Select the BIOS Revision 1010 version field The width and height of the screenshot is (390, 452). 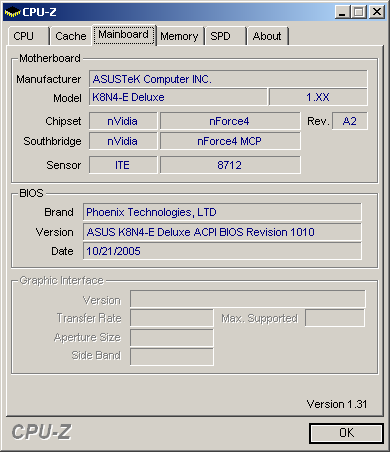pos(222,232)
